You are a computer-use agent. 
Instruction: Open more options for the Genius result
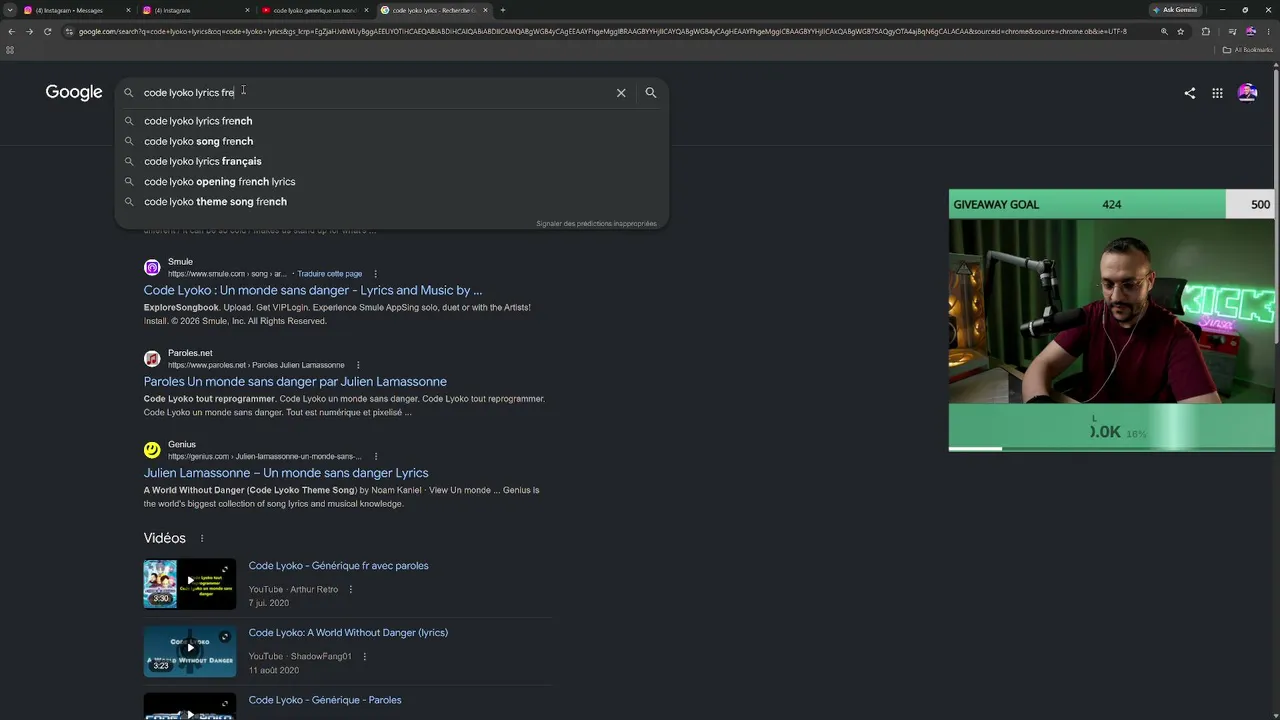(376, 456)
